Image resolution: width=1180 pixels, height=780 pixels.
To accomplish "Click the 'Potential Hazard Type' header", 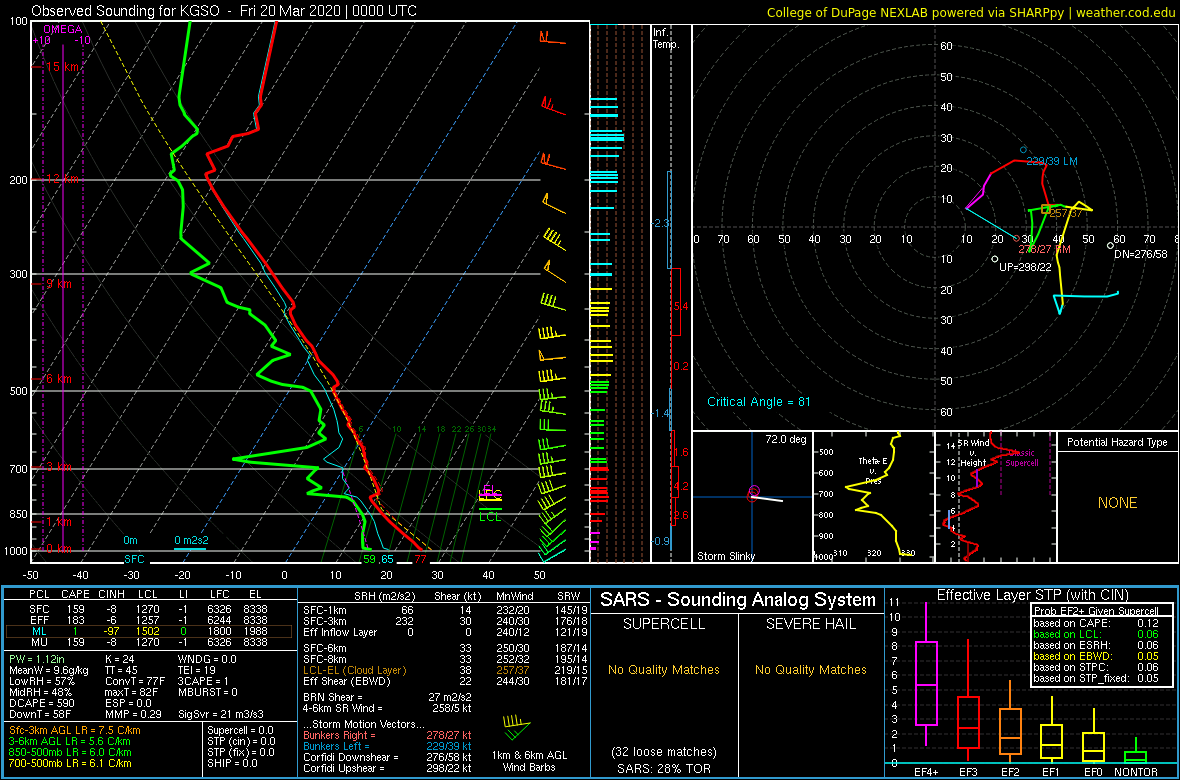I will click(1117, 442).
